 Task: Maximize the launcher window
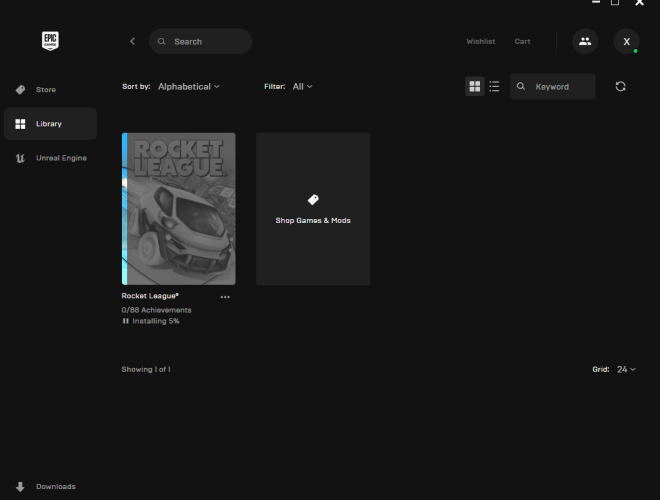[x=615, y=2]
